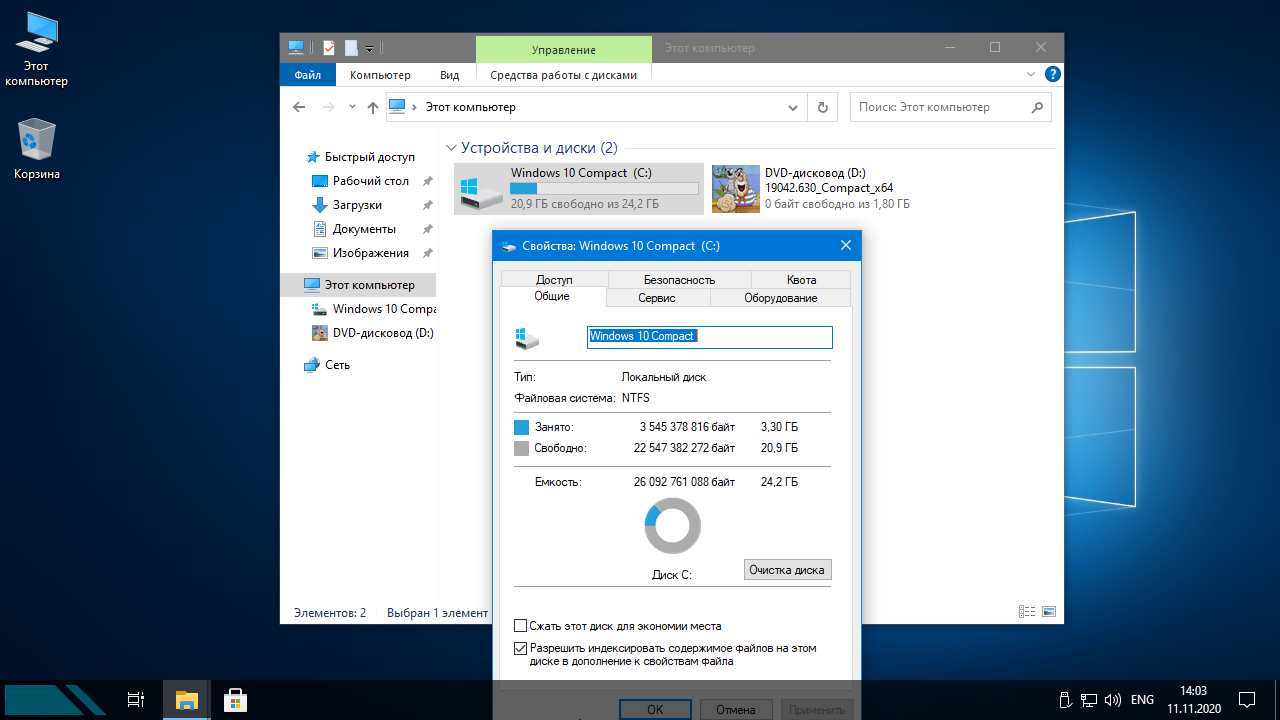Click the Занято blue color swatch
1280x720 pixels.
(x=521, y=427)
